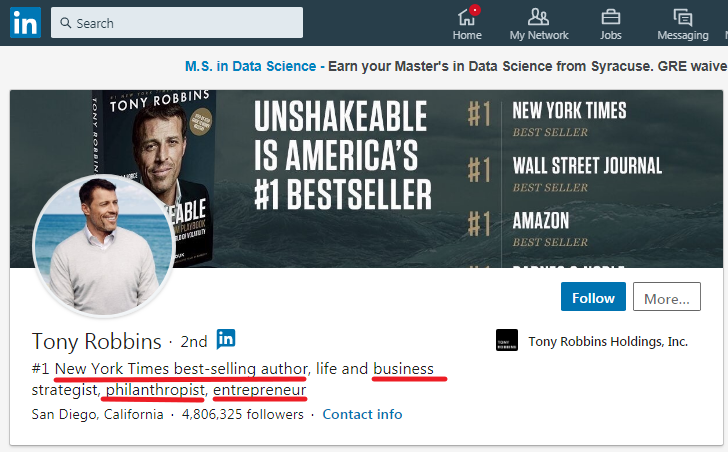This screenshot has height=452, width=728.
Task: Click the Tony Robbins Holdings, Inc. link
Action: pos(608,341)
